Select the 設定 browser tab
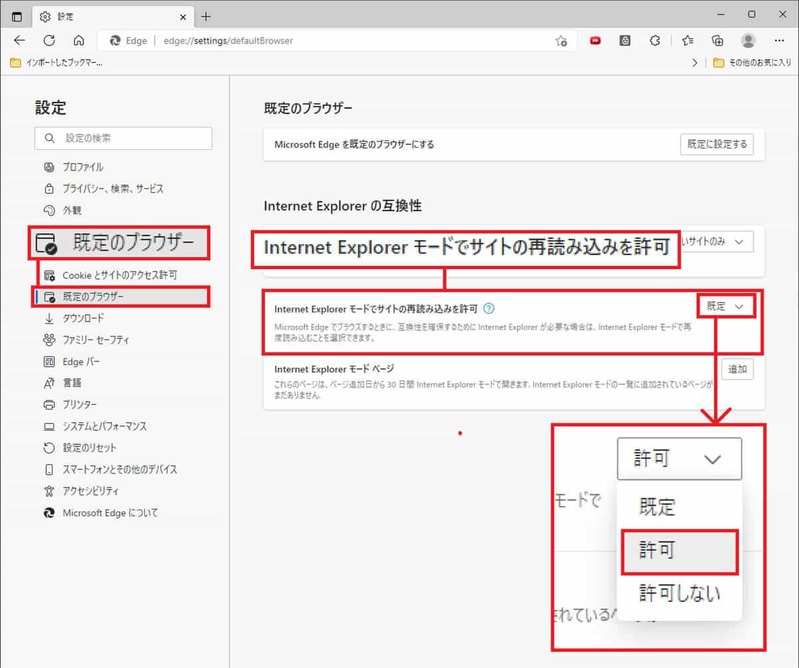The width and height of the screenshot is (799, 668). [x=112, y=17]
